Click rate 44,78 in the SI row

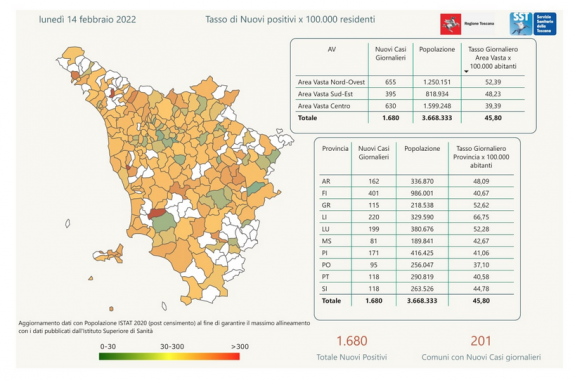(x=481, y=289)
